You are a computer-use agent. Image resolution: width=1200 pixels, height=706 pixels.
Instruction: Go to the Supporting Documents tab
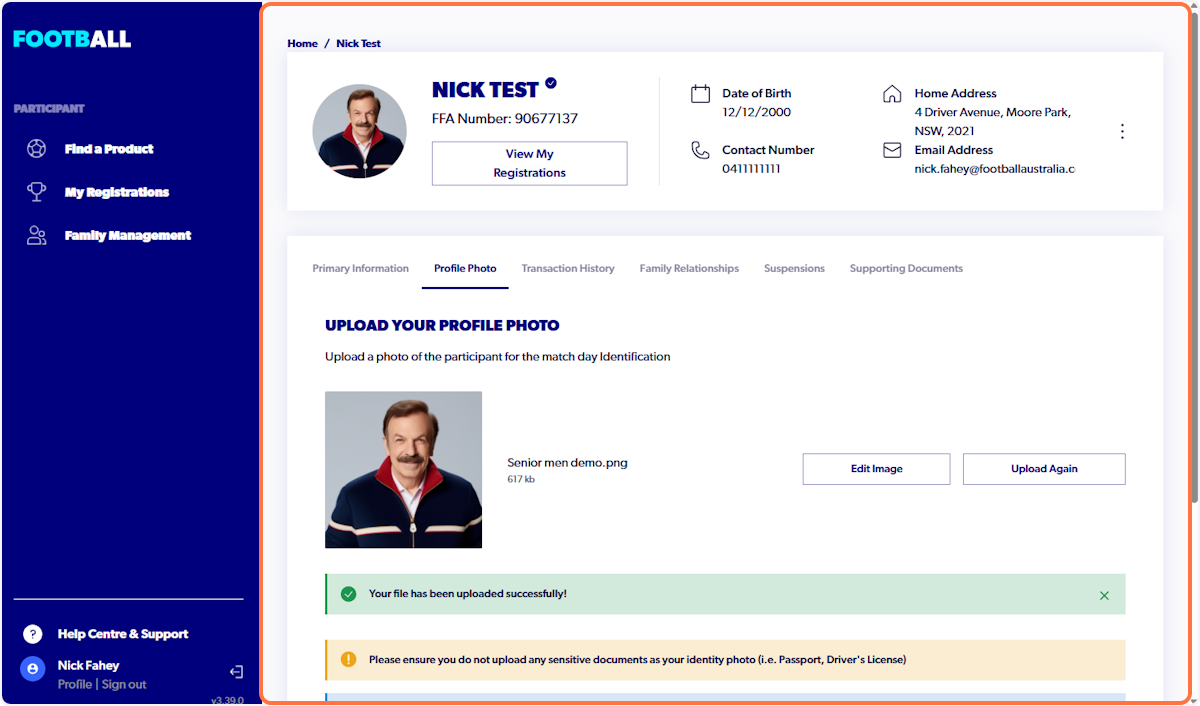click(906, 268)
